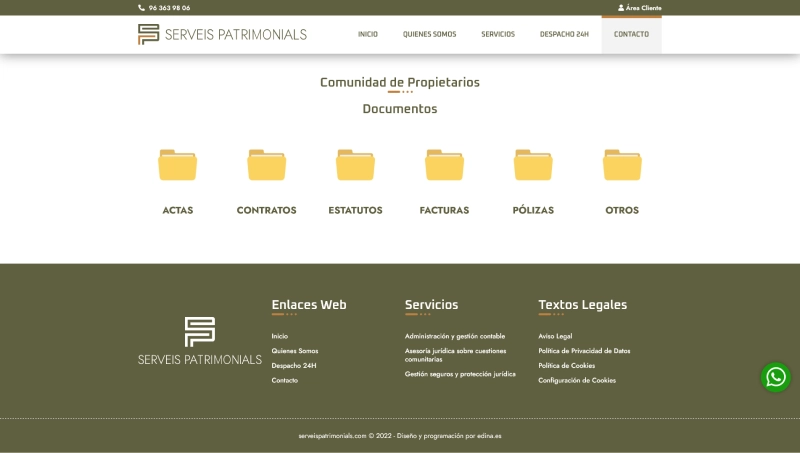Click the user icon beside Área Cliente
The image size is (800, 453).
click(621, 8)
